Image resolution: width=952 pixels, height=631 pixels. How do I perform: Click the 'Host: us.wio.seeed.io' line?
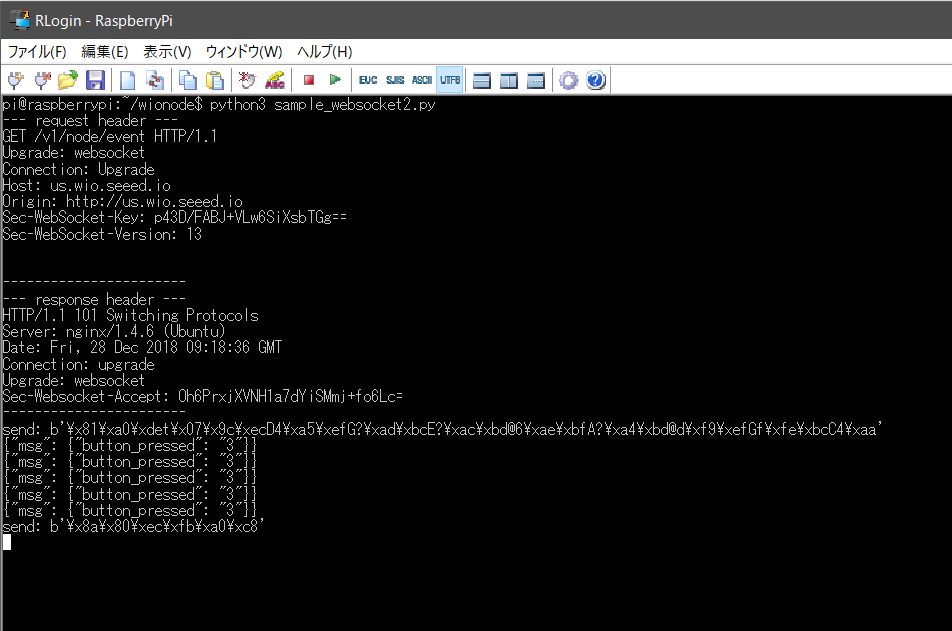click(86, 185)
